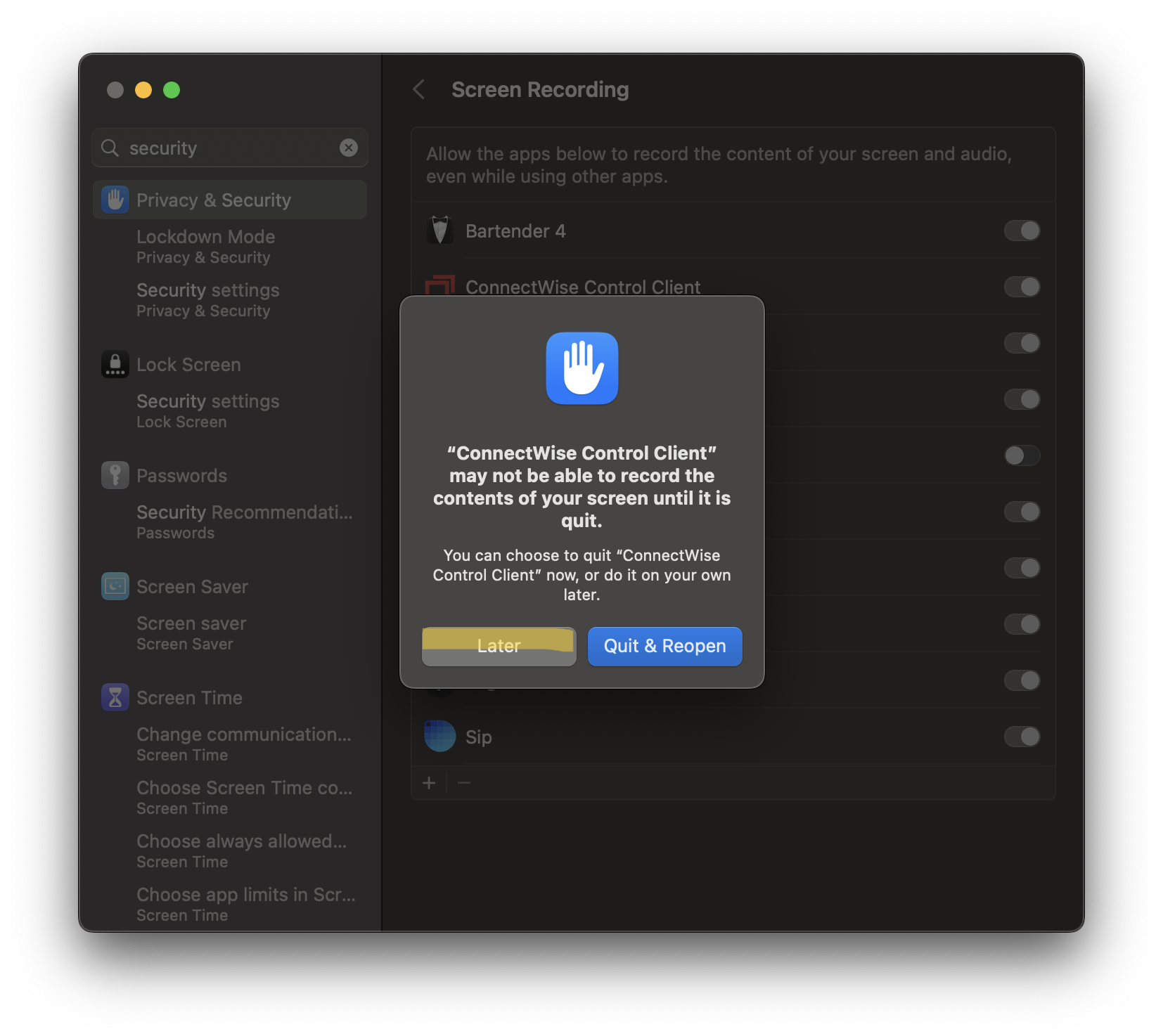Select Screen Time sidebar heading
Image resolution: width=1163 pixels, height=1036 pixels.
click(x=189, y=697)
